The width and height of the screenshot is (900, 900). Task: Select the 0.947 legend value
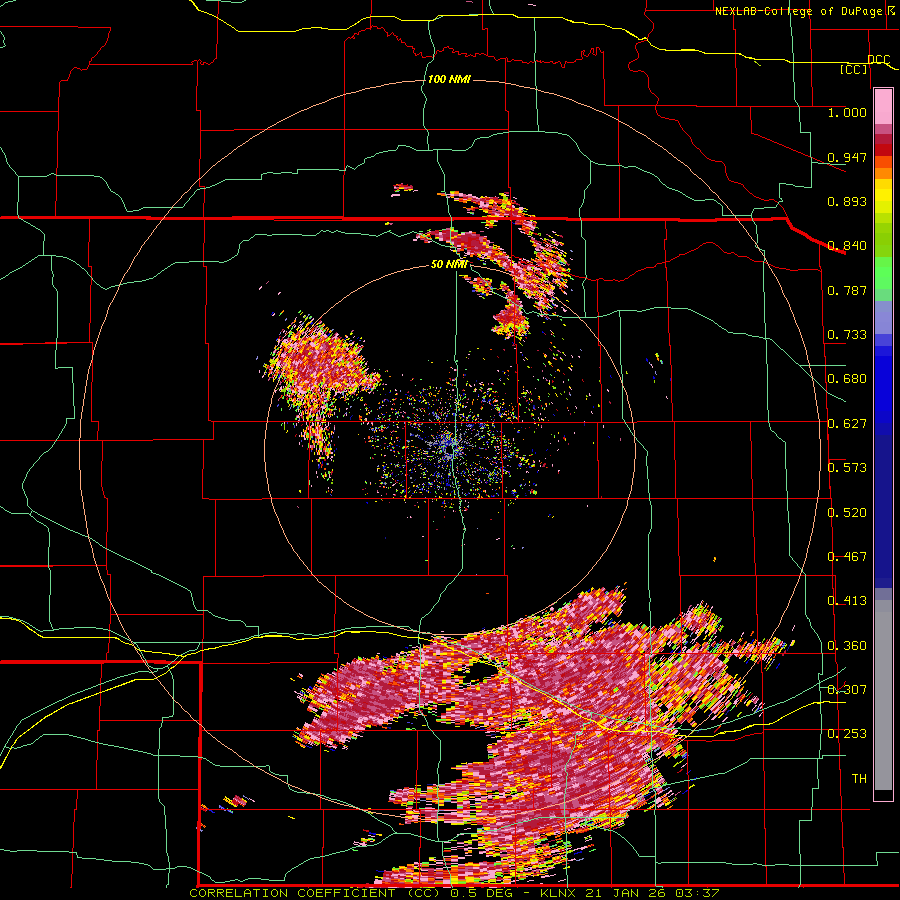847,157
